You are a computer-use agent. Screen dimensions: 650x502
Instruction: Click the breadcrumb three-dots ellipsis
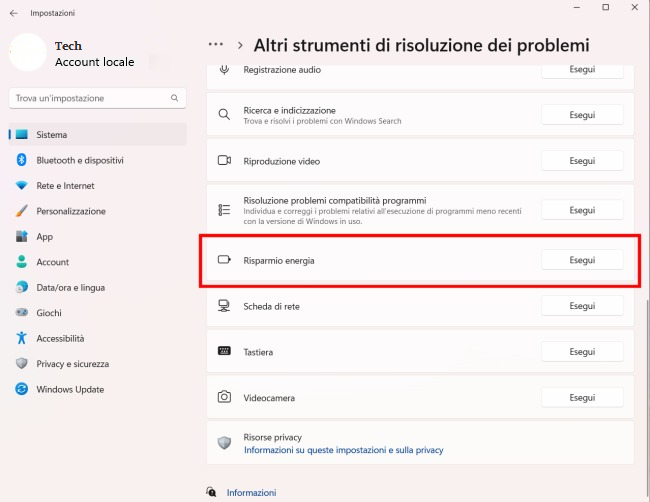215,45
